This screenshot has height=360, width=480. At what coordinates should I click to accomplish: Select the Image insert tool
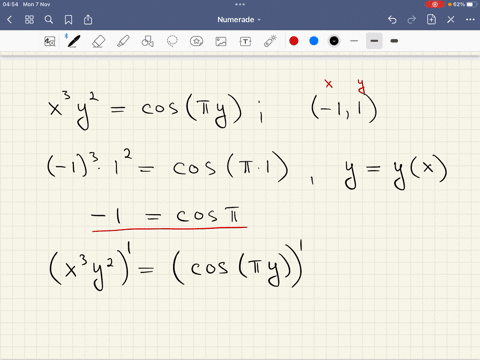point(221,41)
